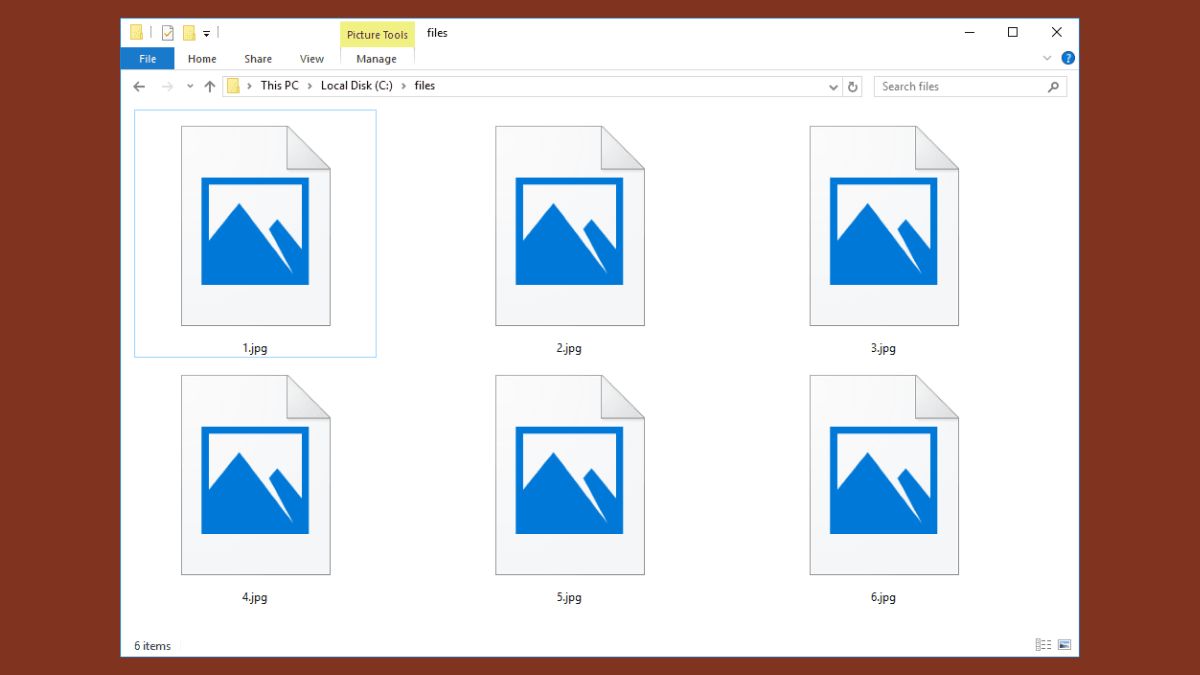Open the address bar history dropdown
The width and height of the screenshot is (1200, 675).
[x=833, y=86]
